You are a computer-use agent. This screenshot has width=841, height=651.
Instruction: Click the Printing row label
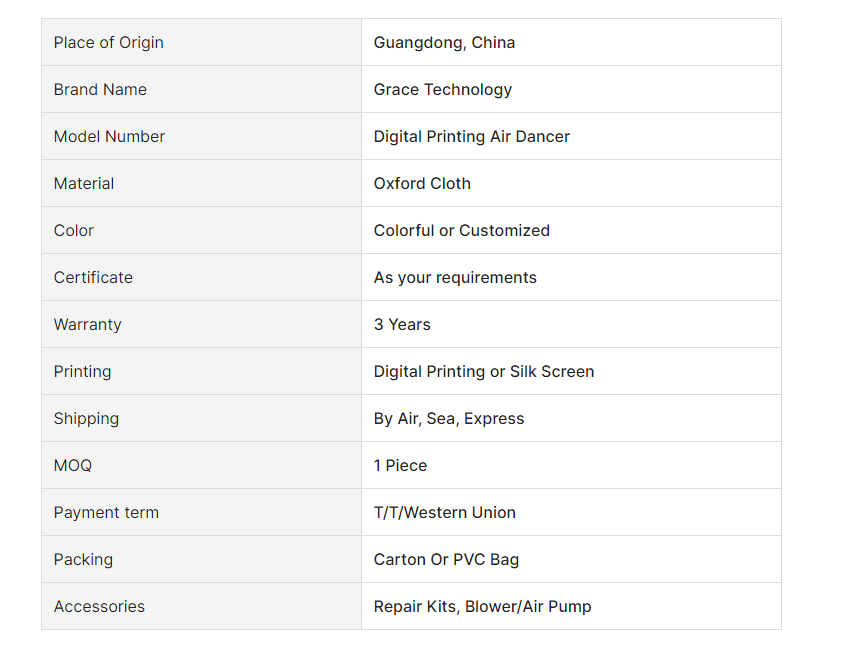click(83, 372)
